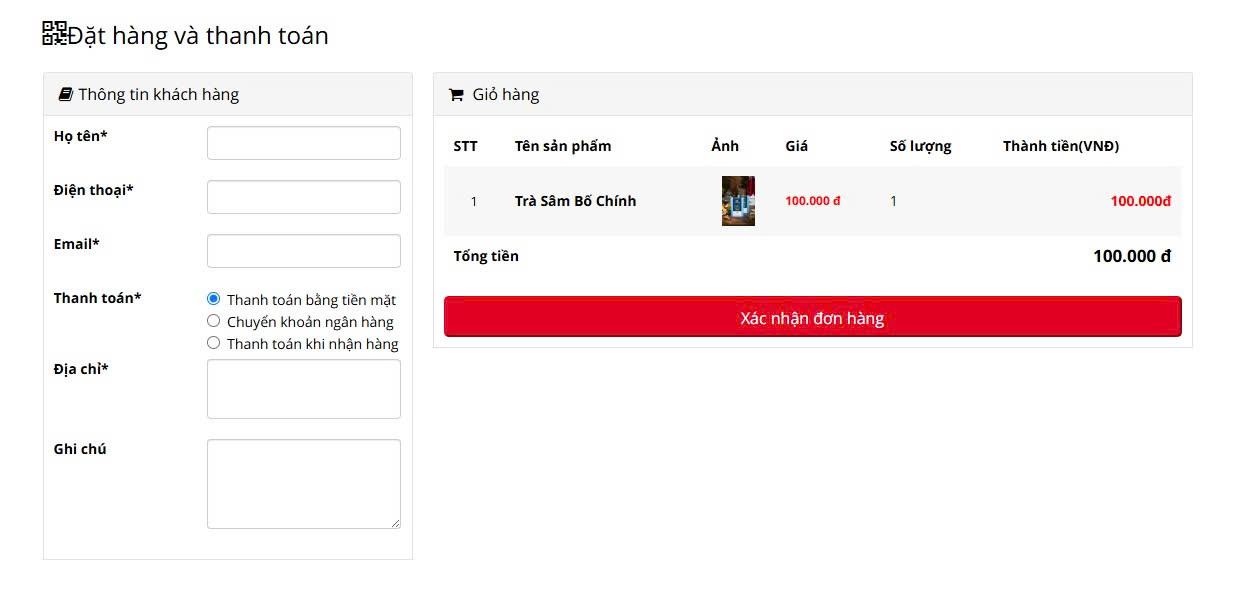Click the Tên sản phẩm column header
This screenshot has width=1236, height=591.
click(x=563, y=146)
